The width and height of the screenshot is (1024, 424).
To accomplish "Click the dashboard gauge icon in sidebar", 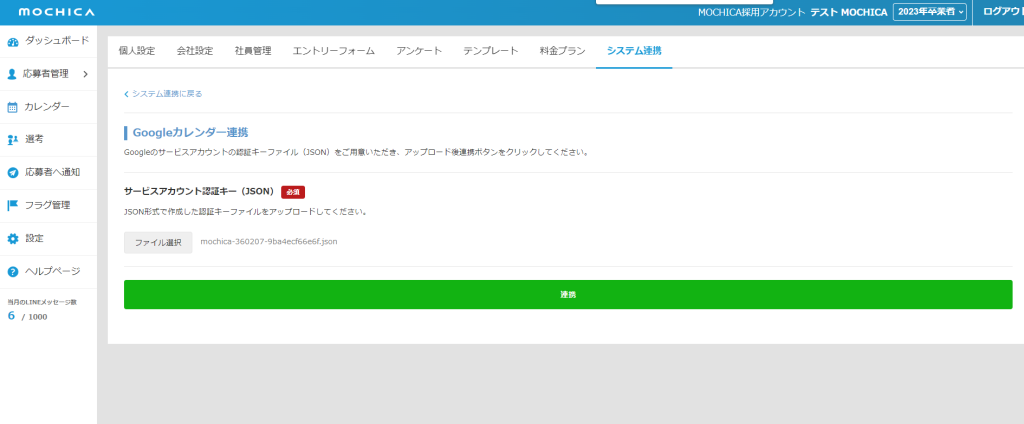I will 13,42.
